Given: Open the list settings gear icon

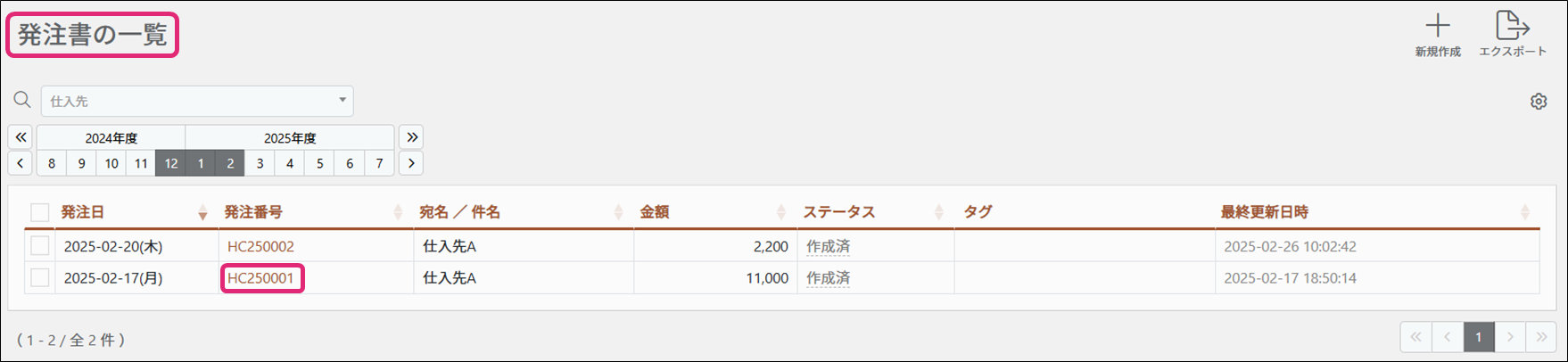Looking at the screenshot, I should click(x=1539, y=102).
